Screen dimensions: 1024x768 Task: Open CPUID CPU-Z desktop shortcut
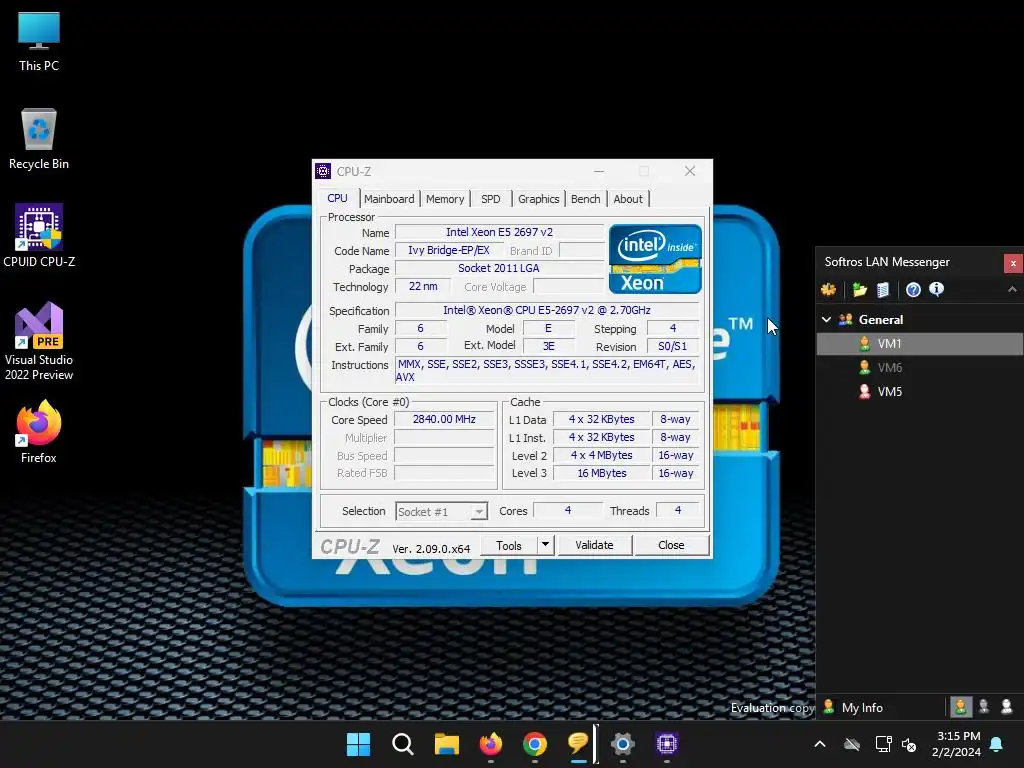pos(39,236)
